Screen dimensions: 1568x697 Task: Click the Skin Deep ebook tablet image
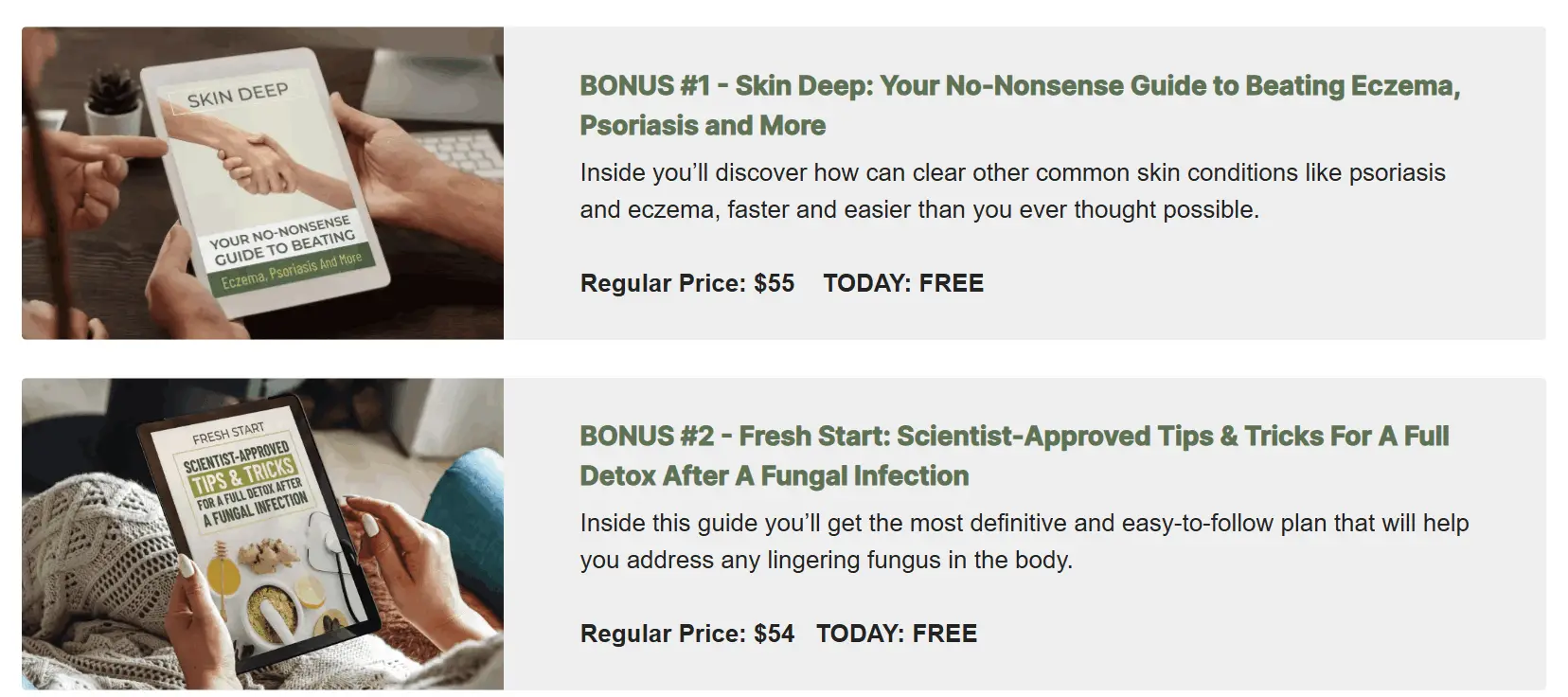262,183
